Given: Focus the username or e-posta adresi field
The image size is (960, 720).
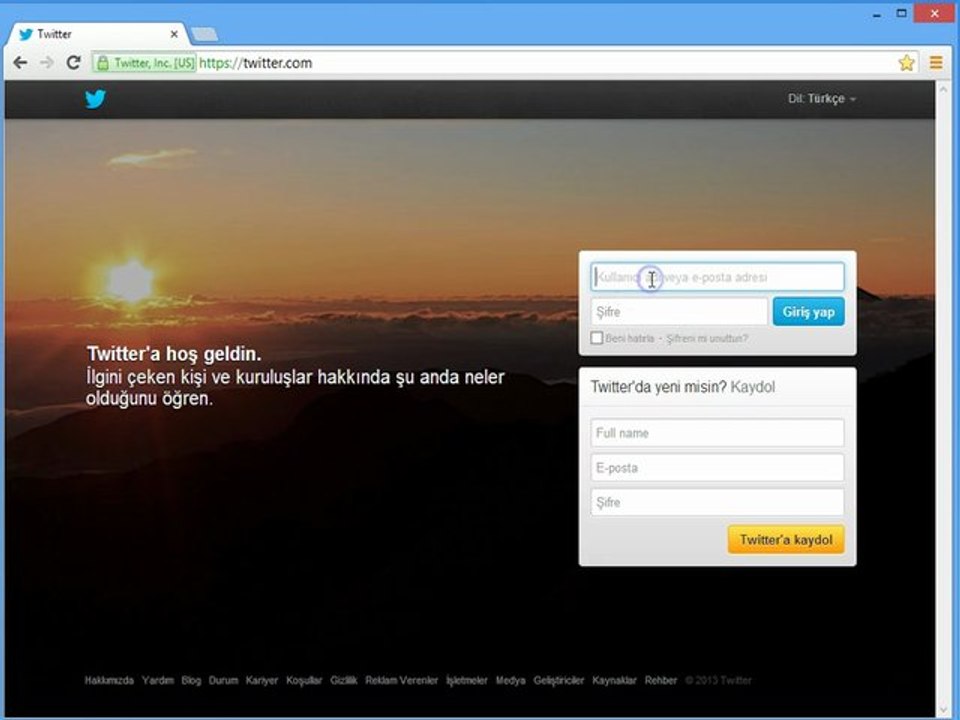Looking at the screenshot, I should pos(718,277).
